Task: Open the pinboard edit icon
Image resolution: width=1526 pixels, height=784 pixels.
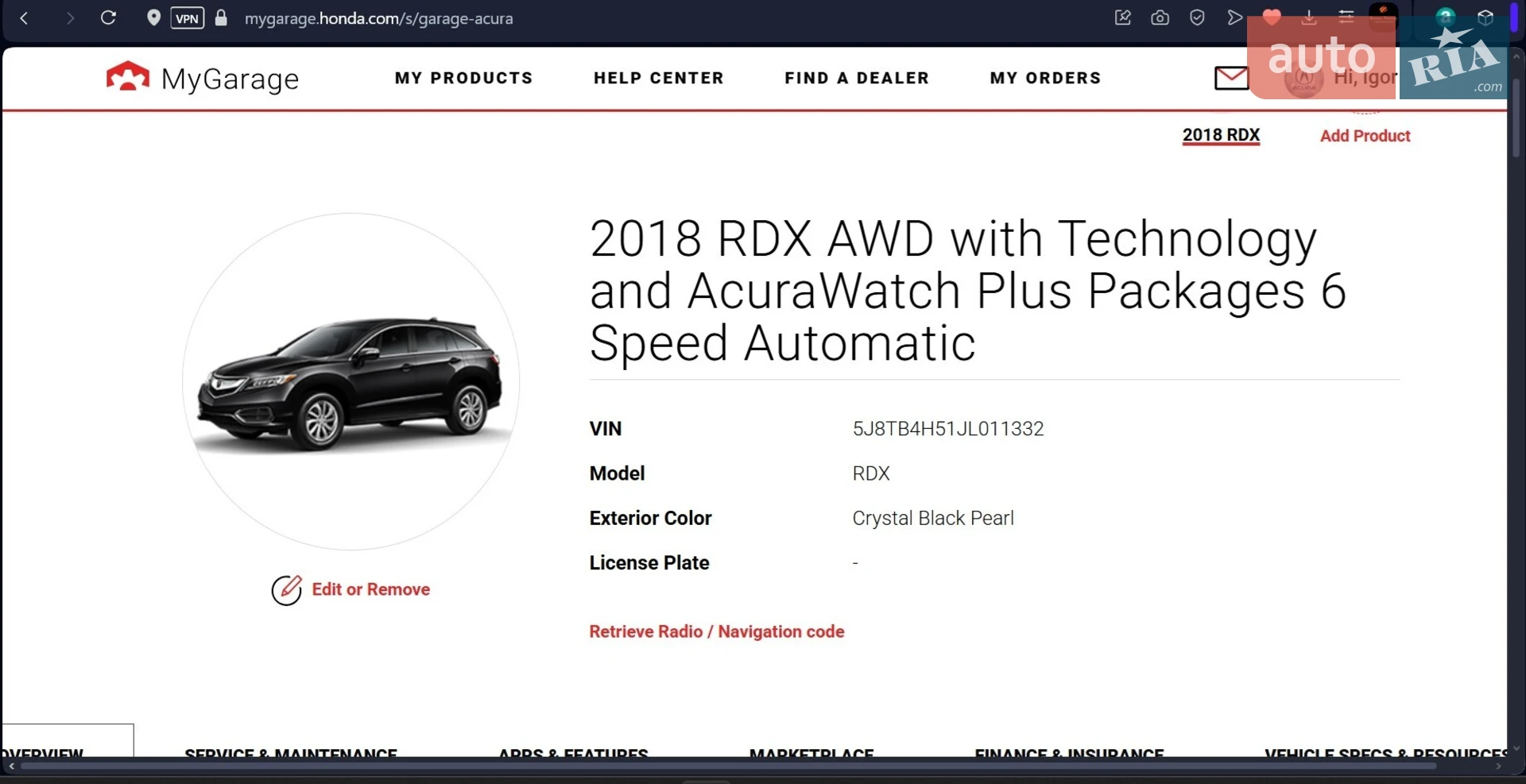Action: pos(1122,17)
